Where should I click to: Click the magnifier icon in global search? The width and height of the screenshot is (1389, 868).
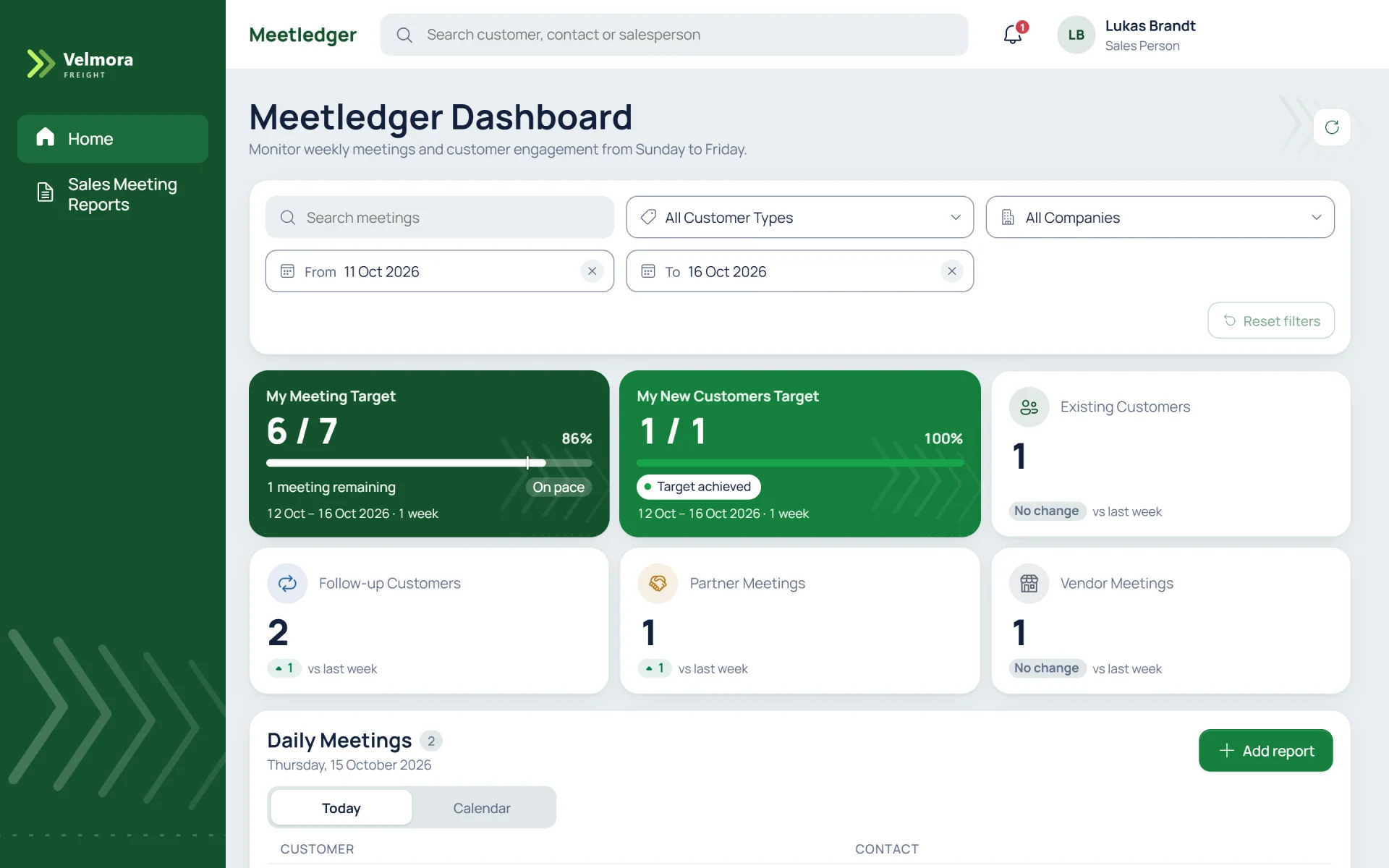tap(404, 35)
